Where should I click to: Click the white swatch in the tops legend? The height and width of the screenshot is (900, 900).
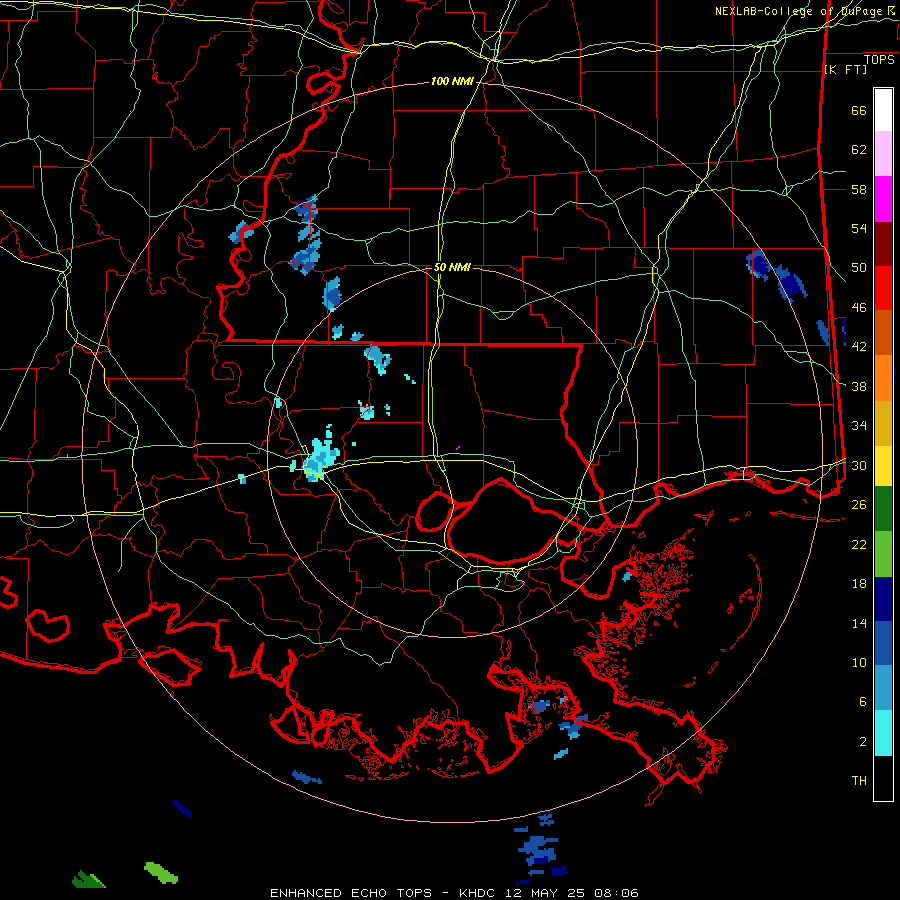pos(883,110)
